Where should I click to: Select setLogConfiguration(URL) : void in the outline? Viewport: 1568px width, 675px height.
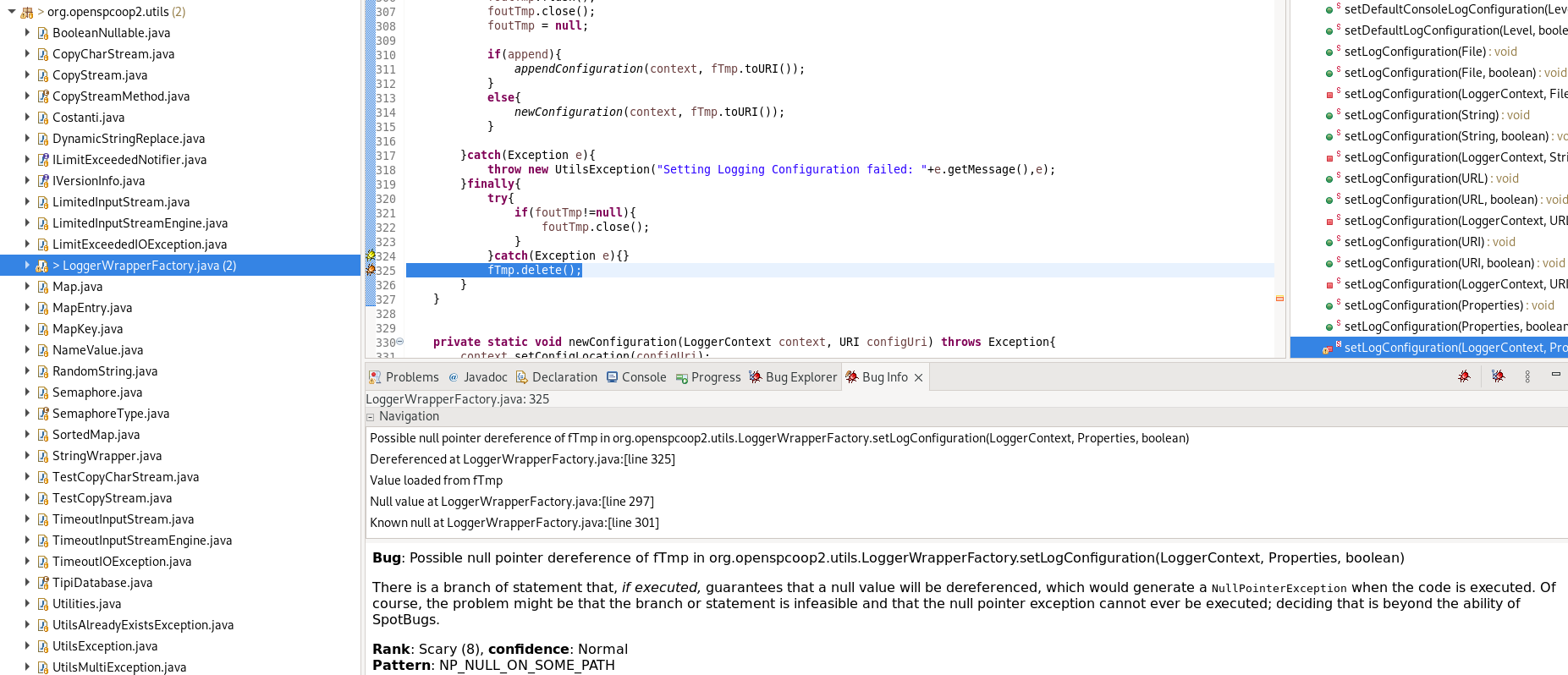[x=1431, y=178]
